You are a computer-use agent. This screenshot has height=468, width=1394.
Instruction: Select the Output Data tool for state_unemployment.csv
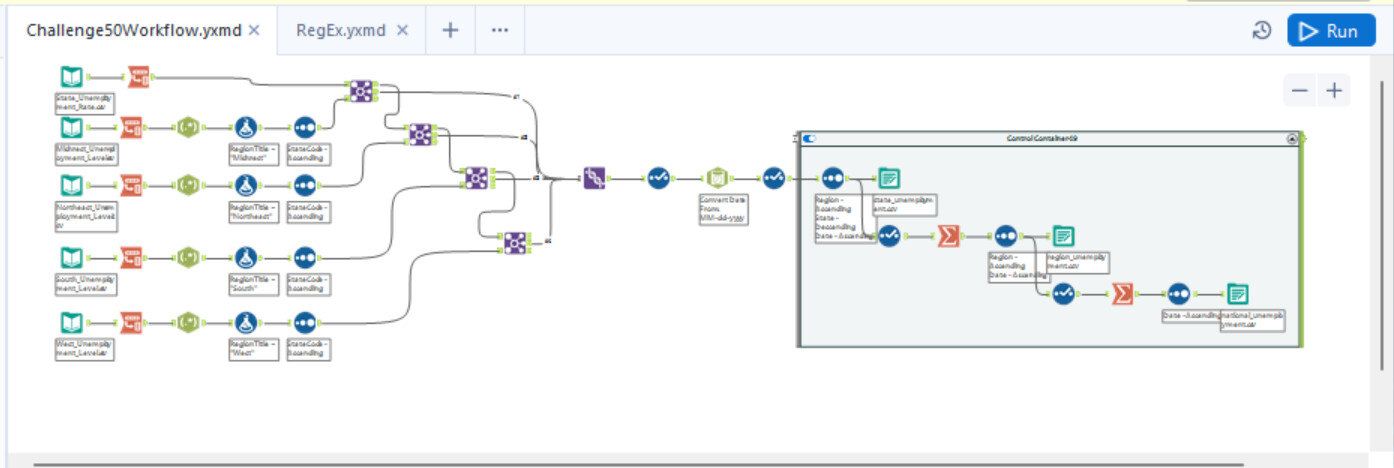889,179
